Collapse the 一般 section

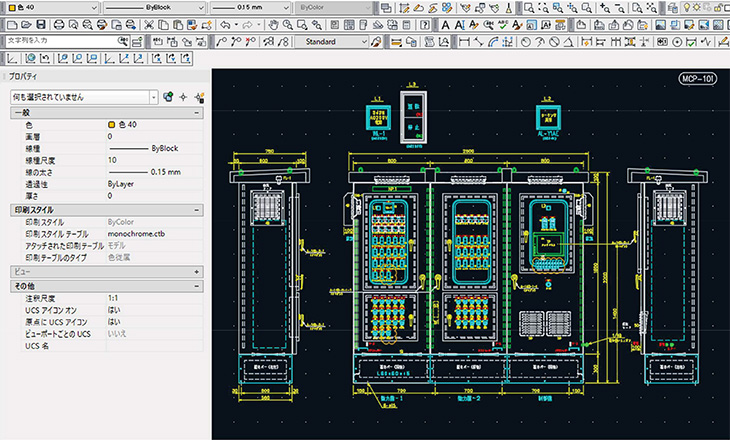[196, 113]
